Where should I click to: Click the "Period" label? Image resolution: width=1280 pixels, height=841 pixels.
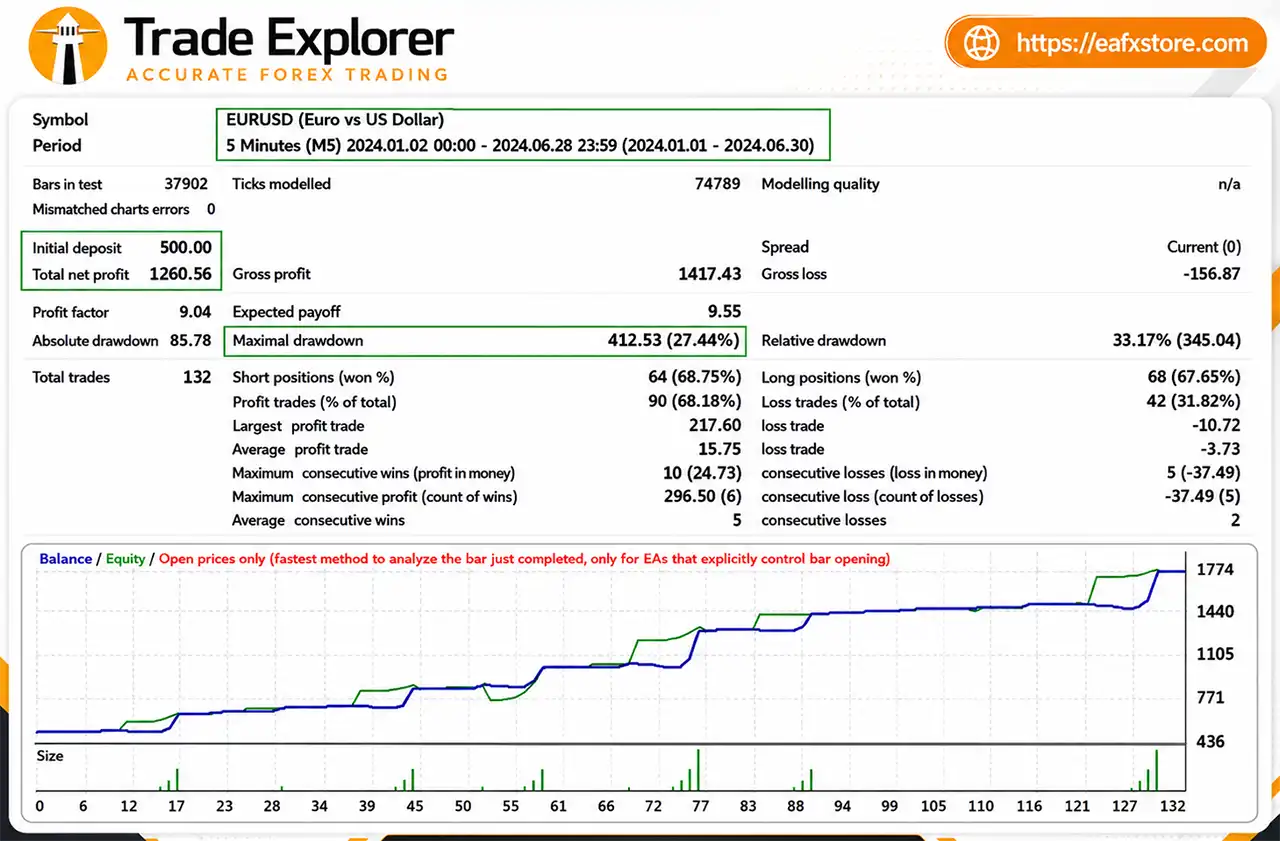57,146
